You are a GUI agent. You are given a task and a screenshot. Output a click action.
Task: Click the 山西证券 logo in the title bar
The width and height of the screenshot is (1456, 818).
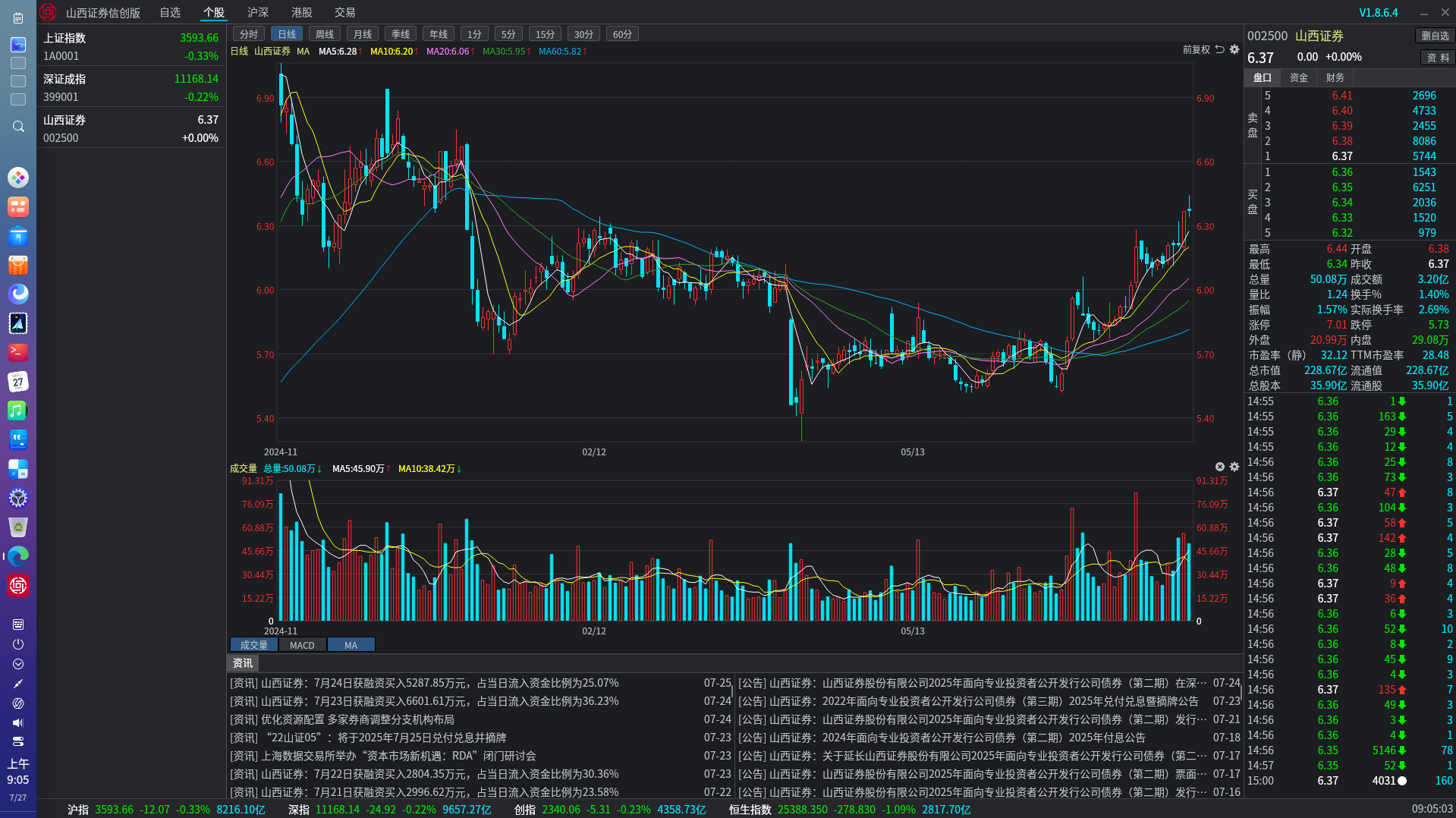(48, 12)
